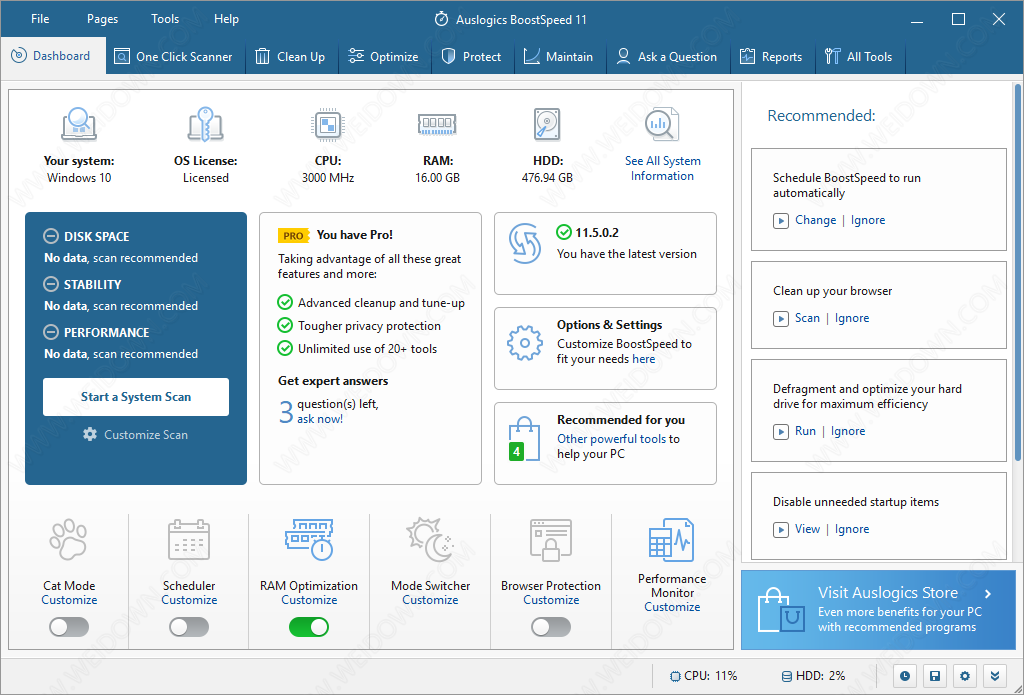This screenshot has width=1024, height=695.
Task: Select the Dashboard tab
Action: [x=52, y=56]
